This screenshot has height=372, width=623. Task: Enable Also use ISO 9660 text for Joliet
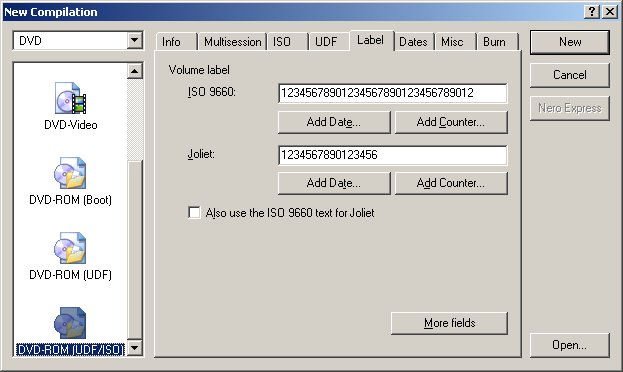click(194, 213)
